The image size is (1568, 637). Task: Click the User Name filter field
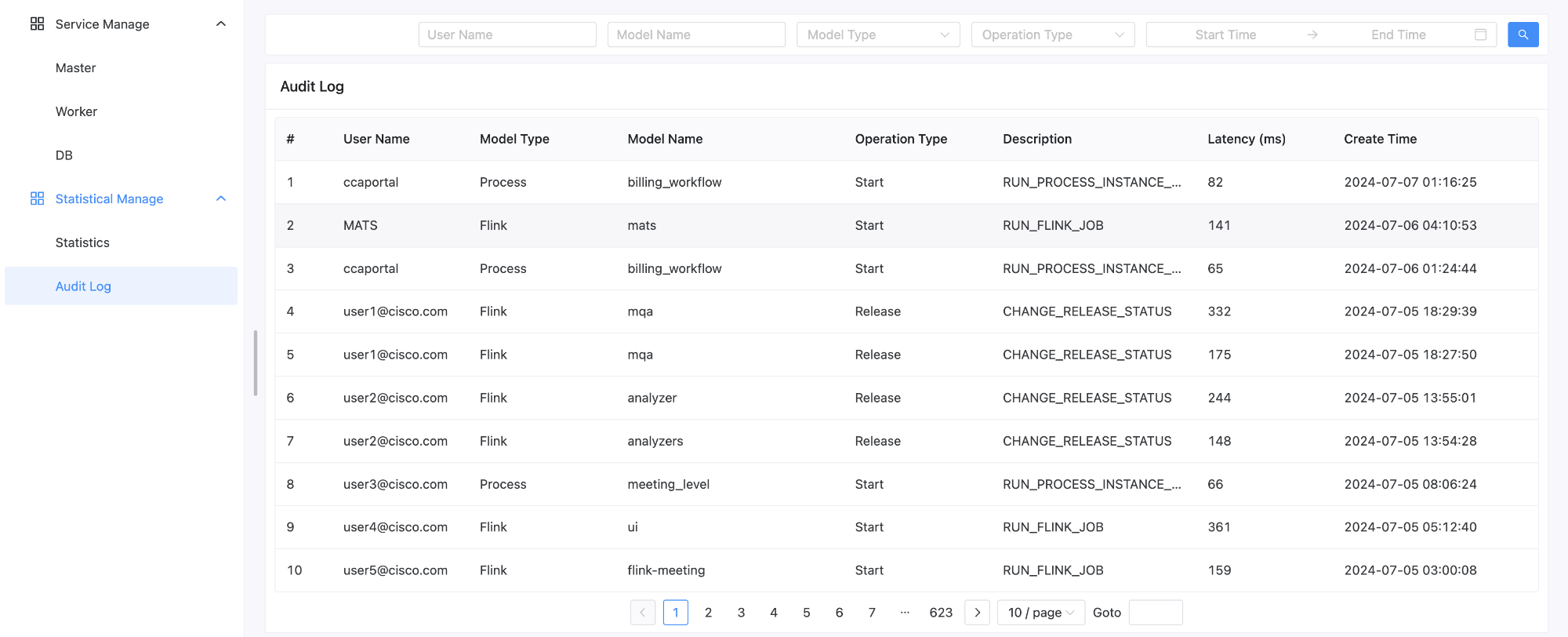tap(507, 35)
